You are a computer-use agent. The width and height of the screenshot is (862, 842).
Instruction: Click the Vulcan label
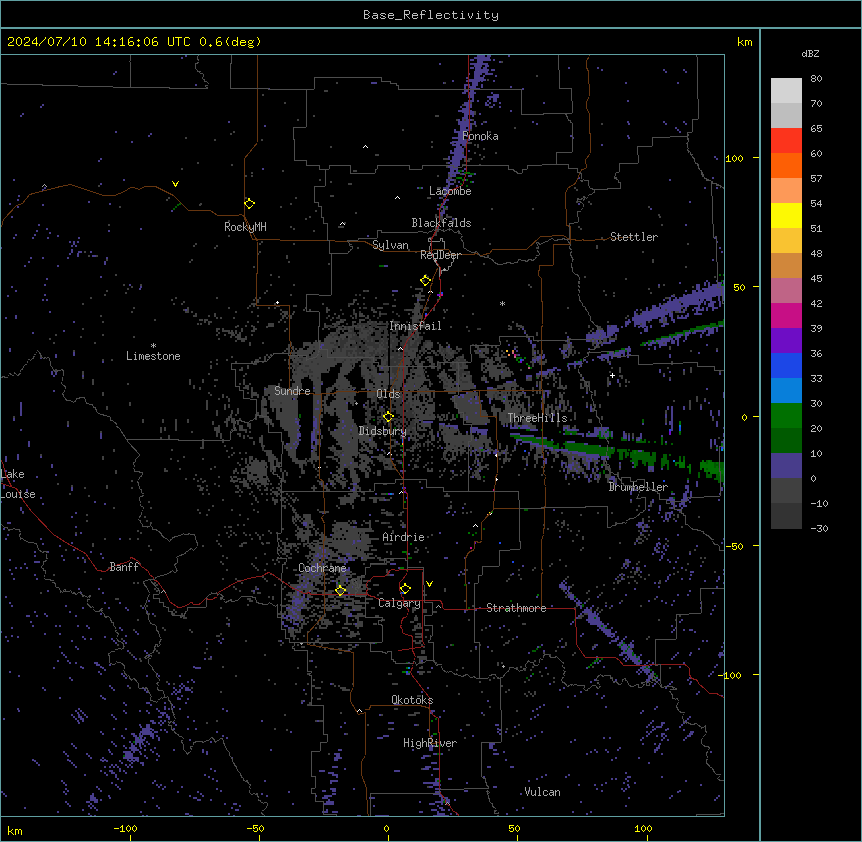point(542,792)
